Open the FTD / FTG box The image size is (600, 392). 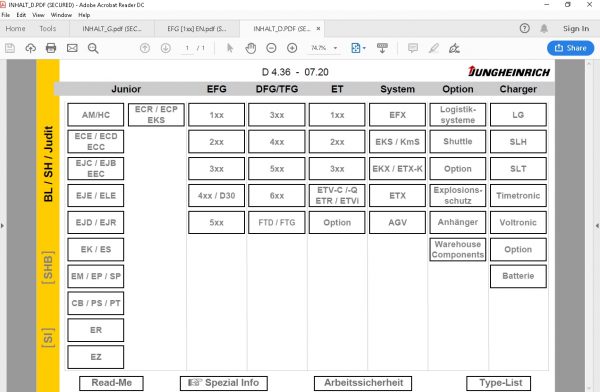pos(277,222)
